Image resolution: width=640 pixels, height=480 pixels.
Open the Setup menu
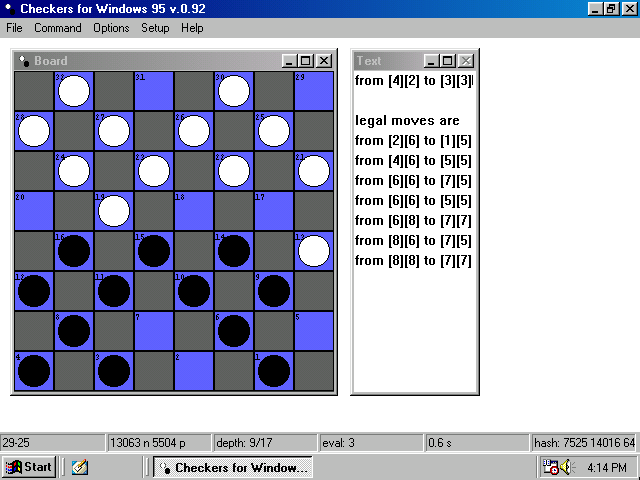155,28
